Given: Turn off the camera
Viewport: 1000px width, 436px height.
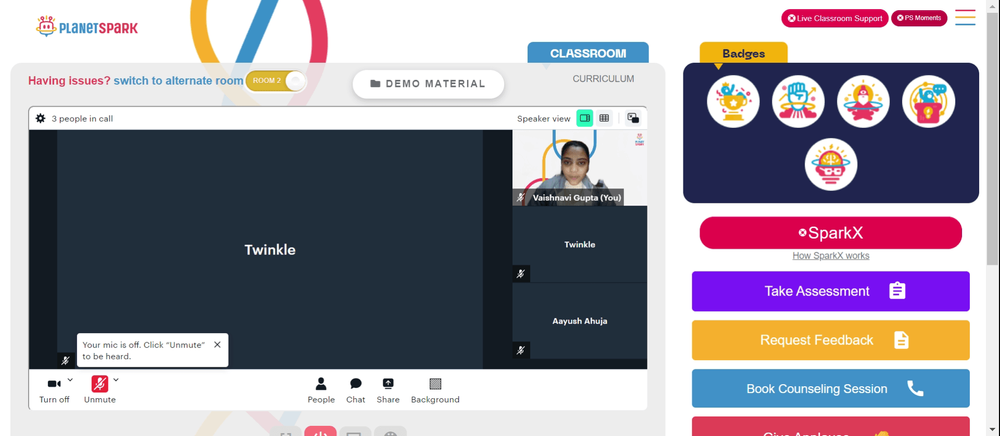Looking at the screenshot, I should pyautogui.click(x=54, y=389).
